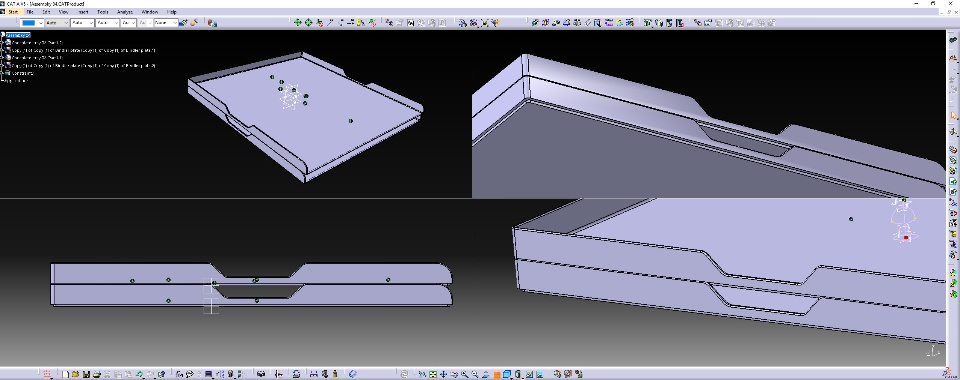Click the Painter brush icon
Image resolution: width=960 pixels, height=380 pixels.
183,23
